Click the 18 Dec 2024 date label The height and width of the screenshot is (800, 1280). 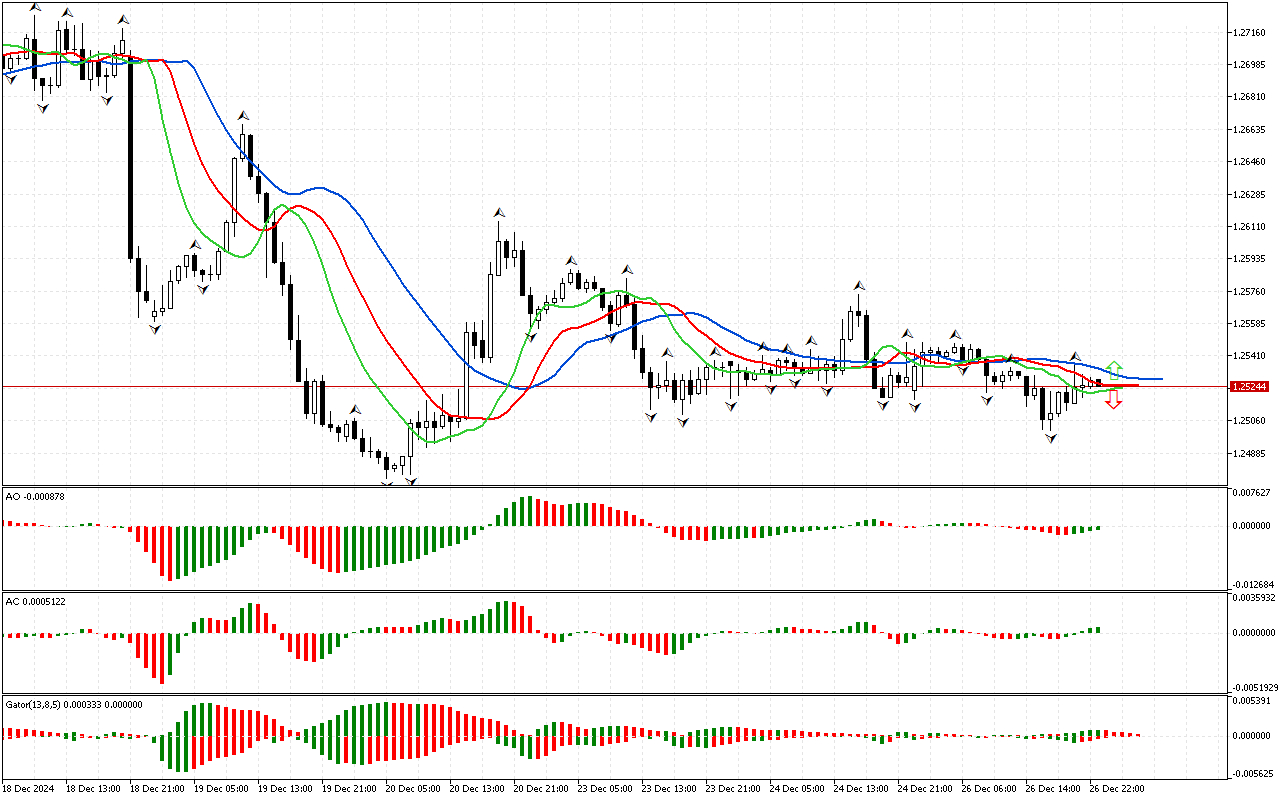[30, 789]
